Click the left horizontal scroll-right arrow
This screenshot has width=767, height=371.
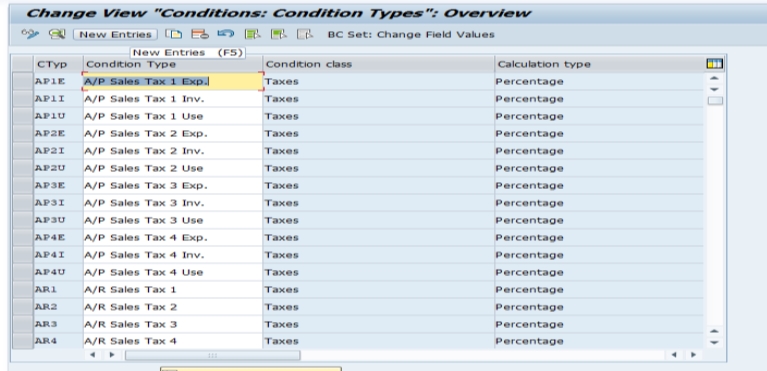(112, 355)
